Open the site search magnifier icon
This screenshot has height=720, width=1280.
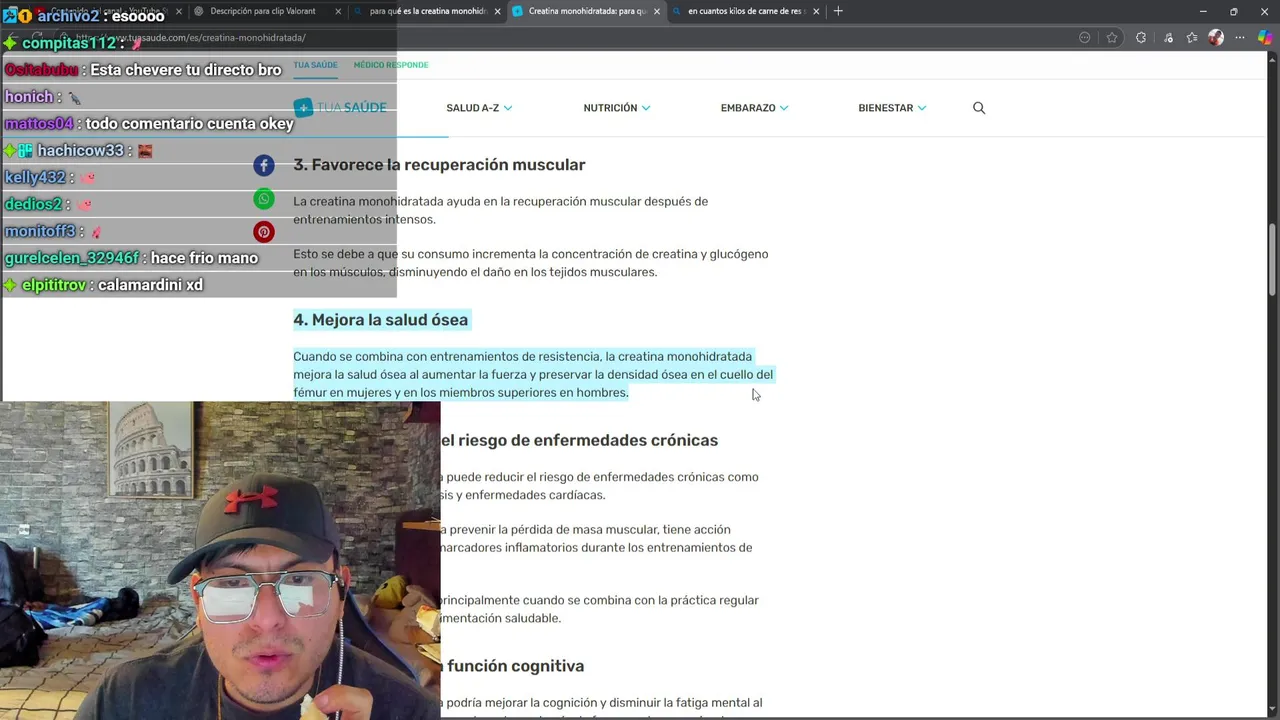click(979, 108)
